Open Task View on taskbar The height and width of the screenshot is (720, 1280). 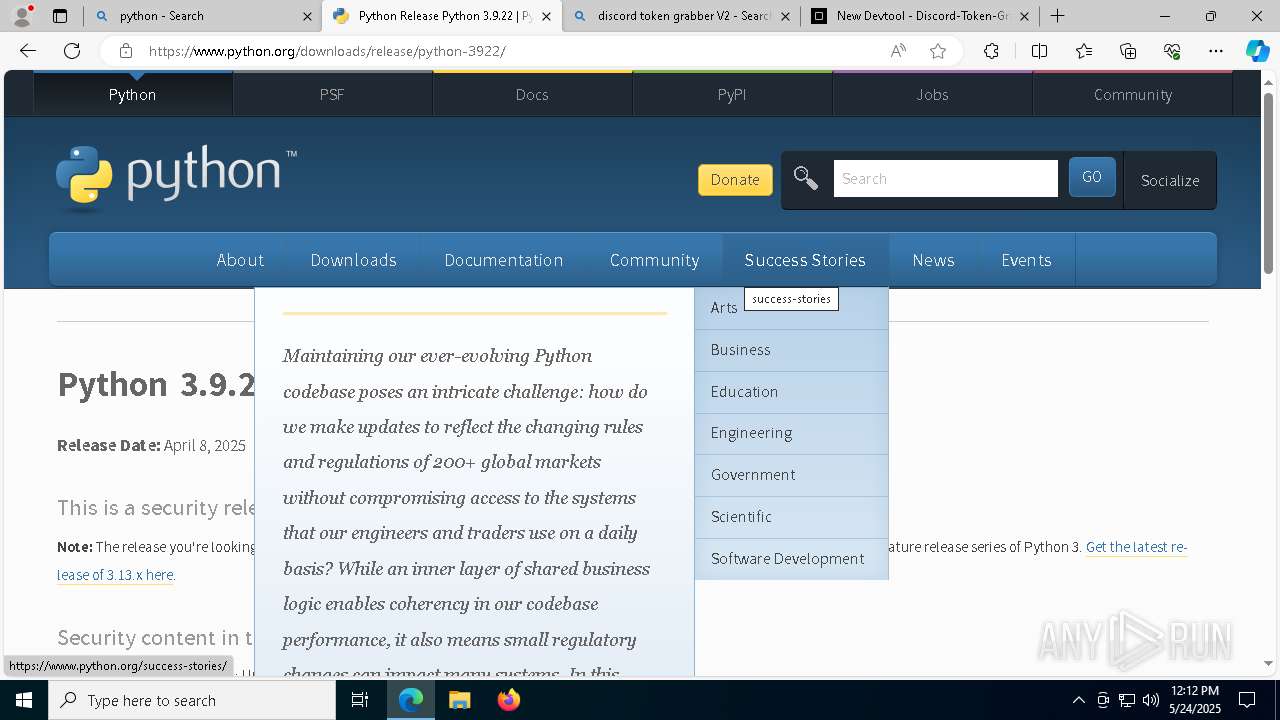click(x=360, y=700)
